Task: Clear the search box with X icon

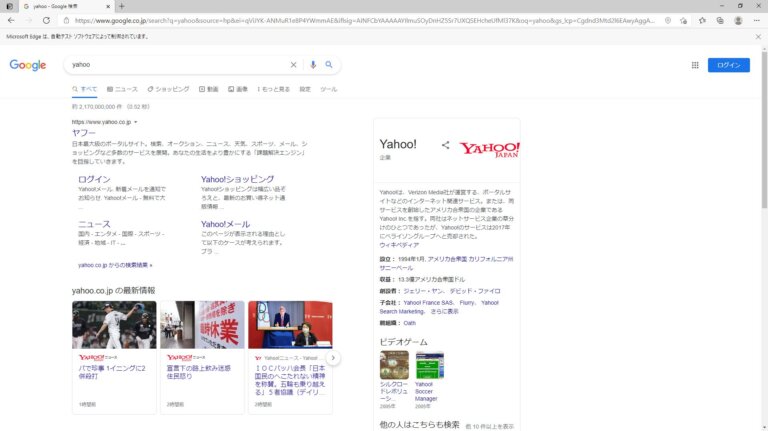Action: tap(293, 65)
